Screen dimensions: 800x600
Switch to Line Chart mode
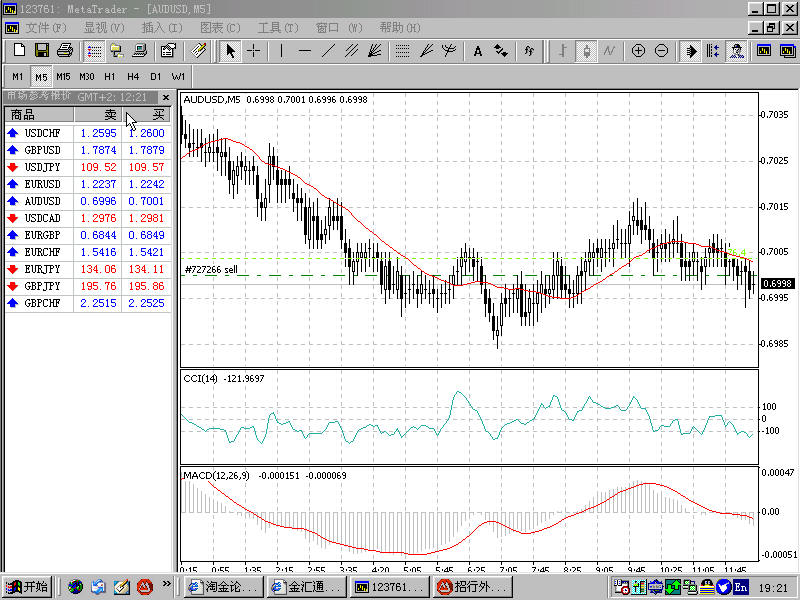[x=610, y=51]
